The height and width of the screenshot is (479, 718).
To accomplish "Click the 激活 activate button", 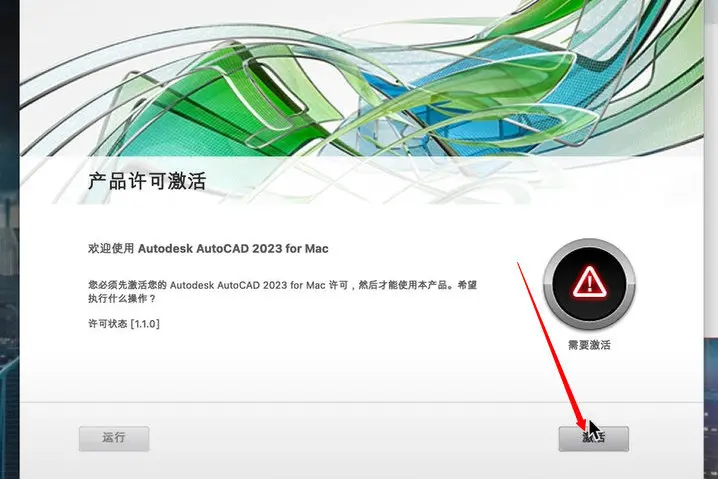I will [593, 439].
